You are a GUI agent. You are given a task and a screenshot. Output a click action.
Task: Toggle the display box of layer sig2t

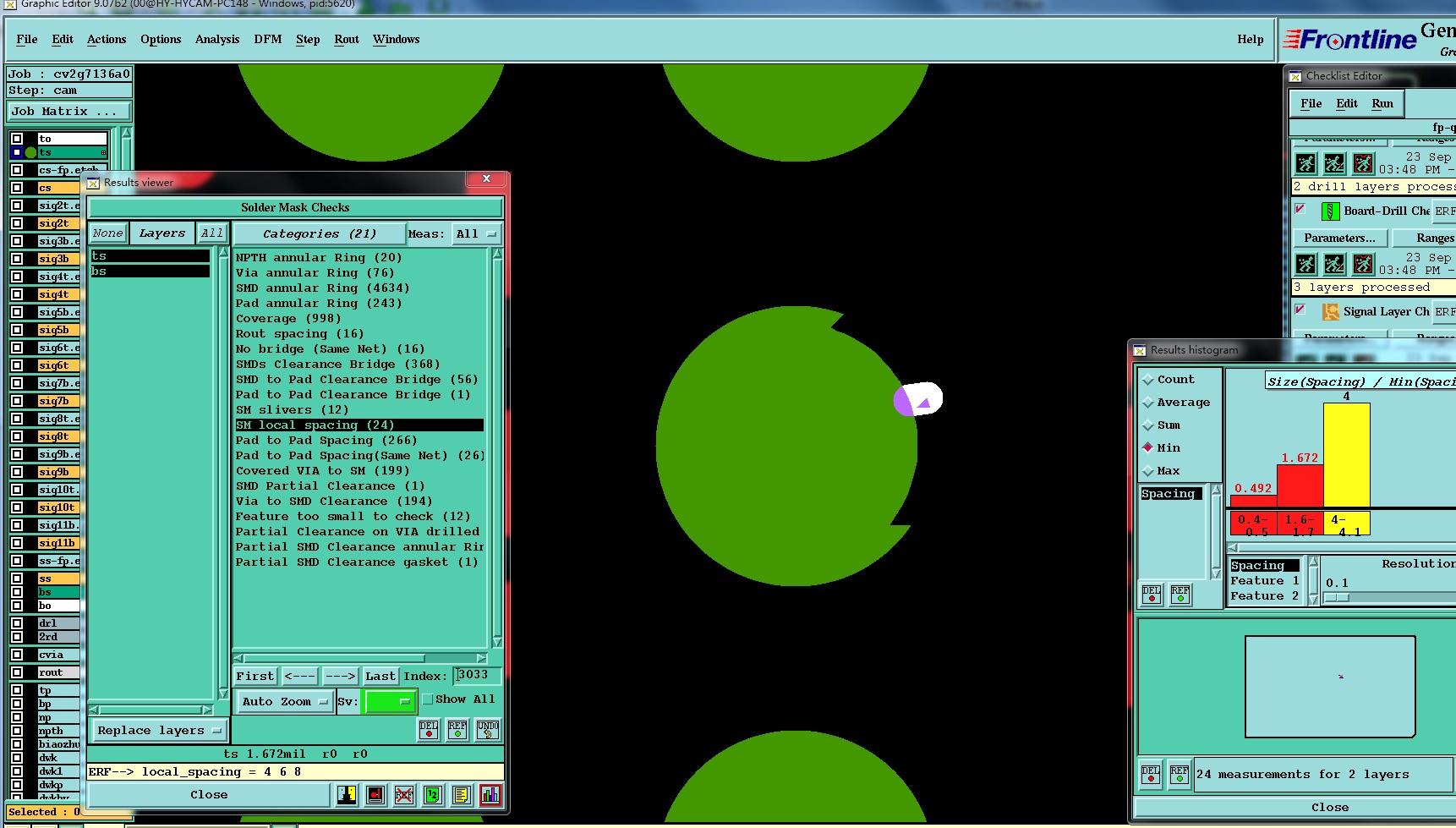pyautogui.click(x=17, y=223)
